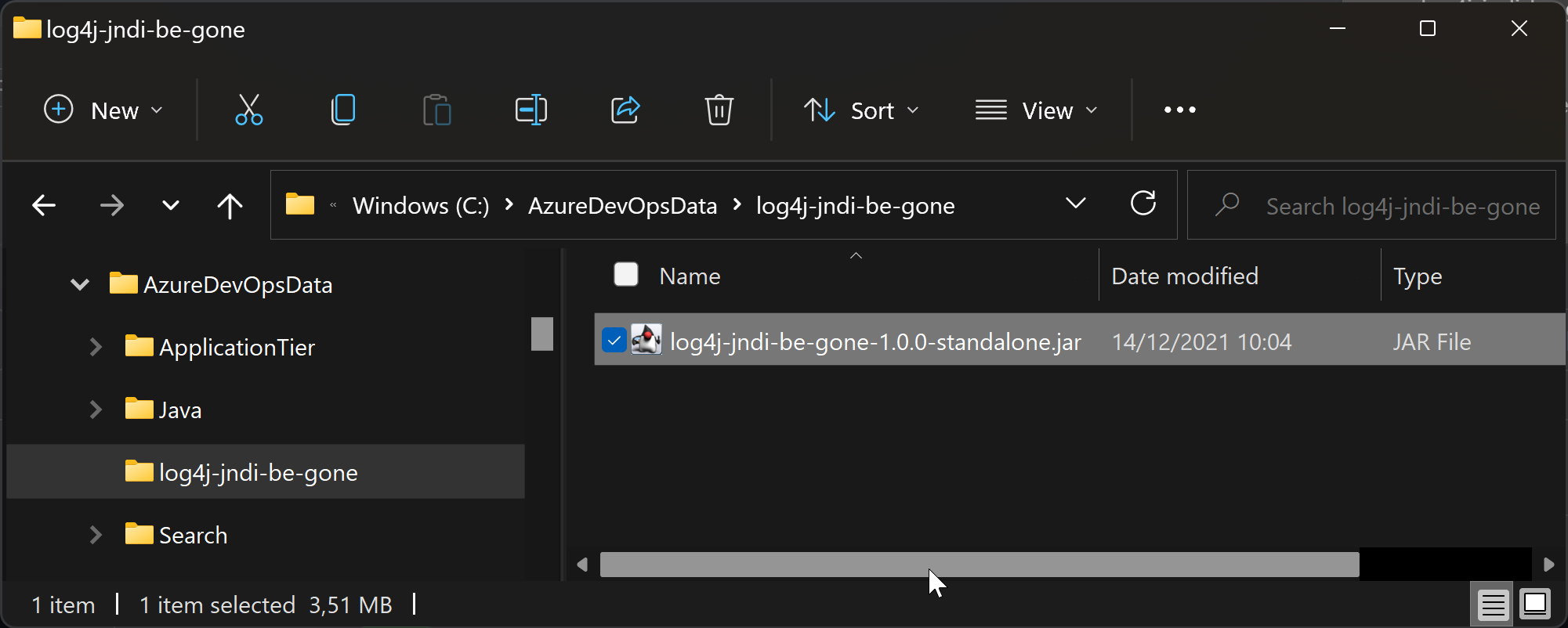Sort by the Name column header
The image size is (1568, 628).
point(690,276)
